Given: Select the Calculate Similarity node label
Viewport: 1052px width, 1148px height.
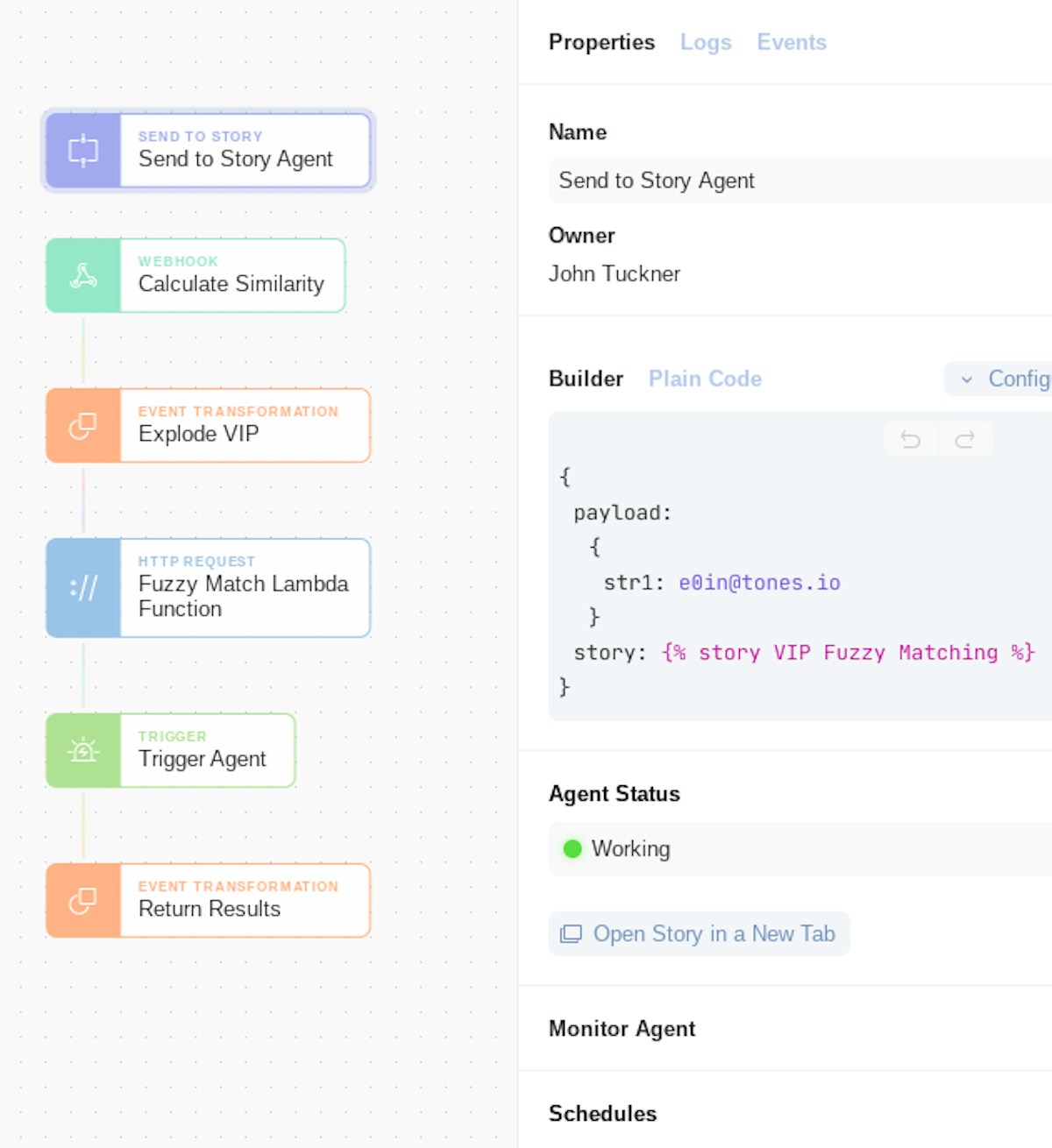Looking at the screenshot, I should coord(231,284).
